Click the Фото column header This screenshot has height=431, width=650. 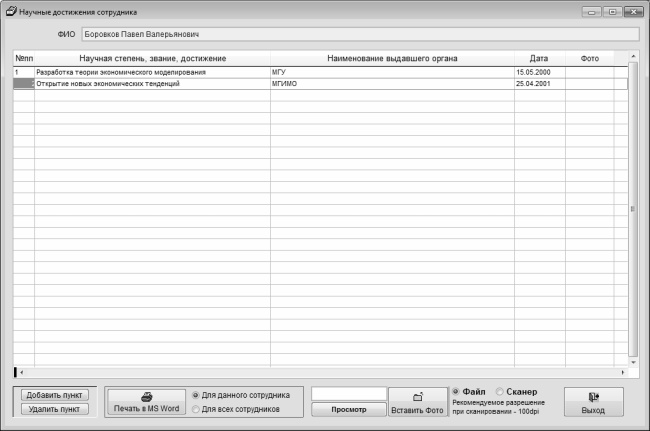click(x=589, y=59)
